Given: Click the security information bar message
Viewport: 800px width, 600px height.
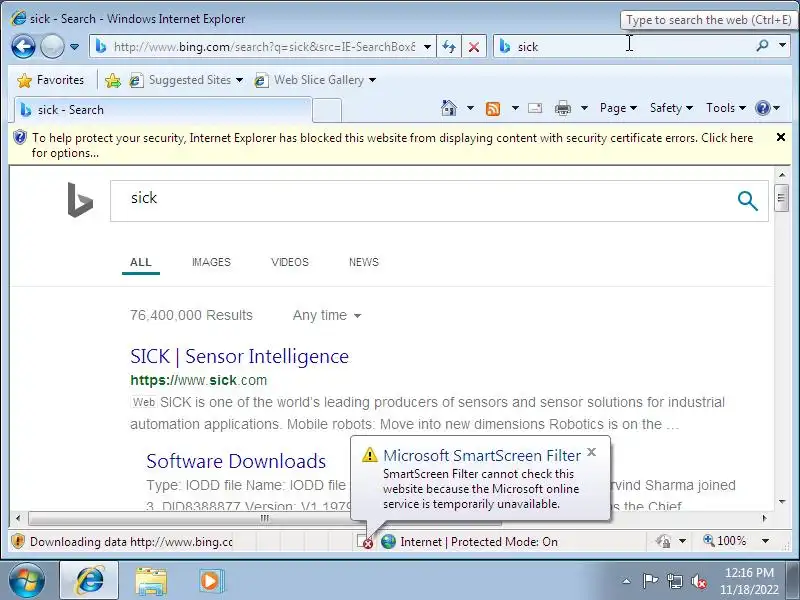Looking at the screenshot, I should (x=392, y=145).
